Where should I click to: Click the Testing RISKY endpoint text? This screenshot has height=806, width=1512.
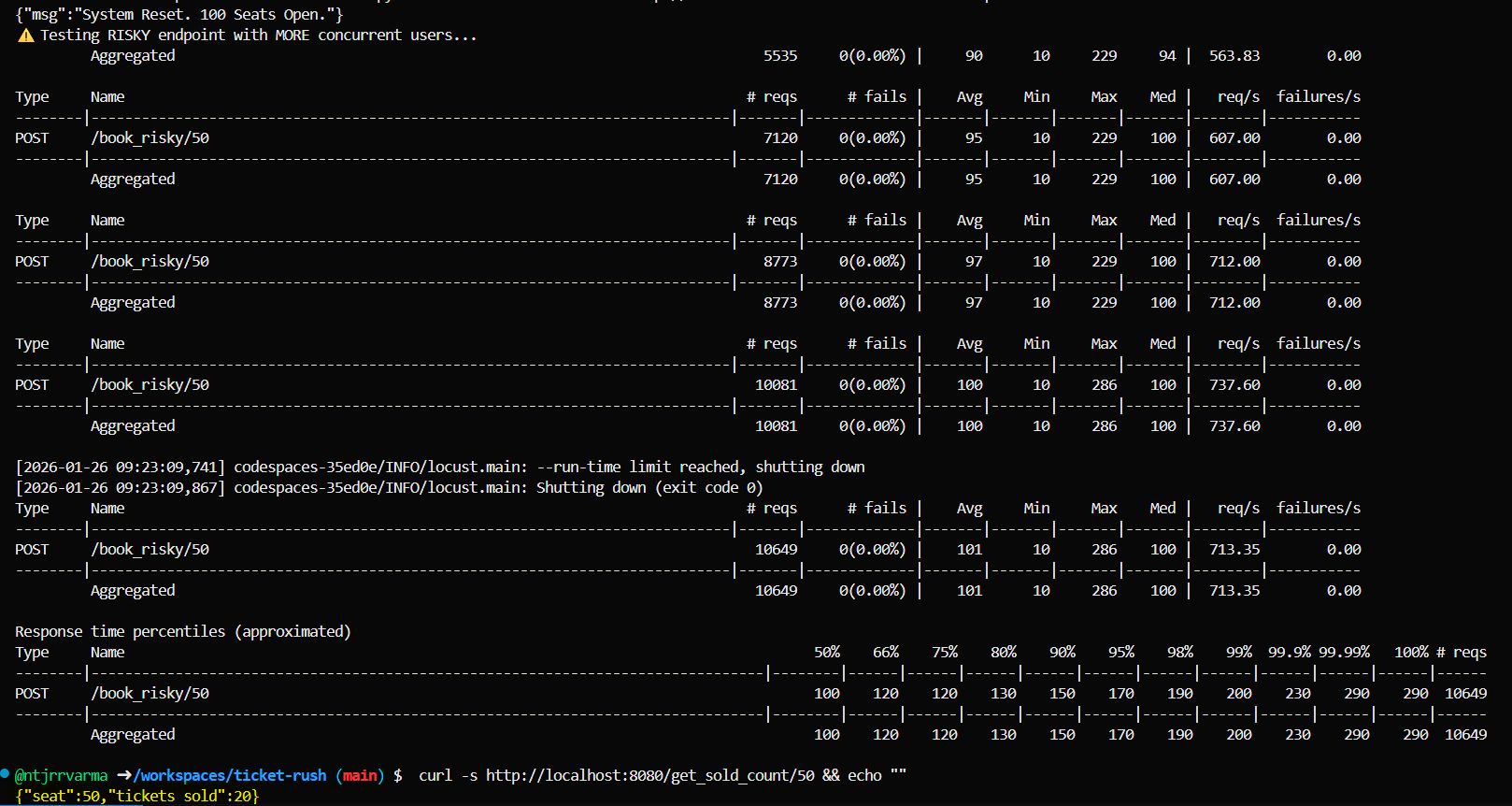tap(258, 35)
